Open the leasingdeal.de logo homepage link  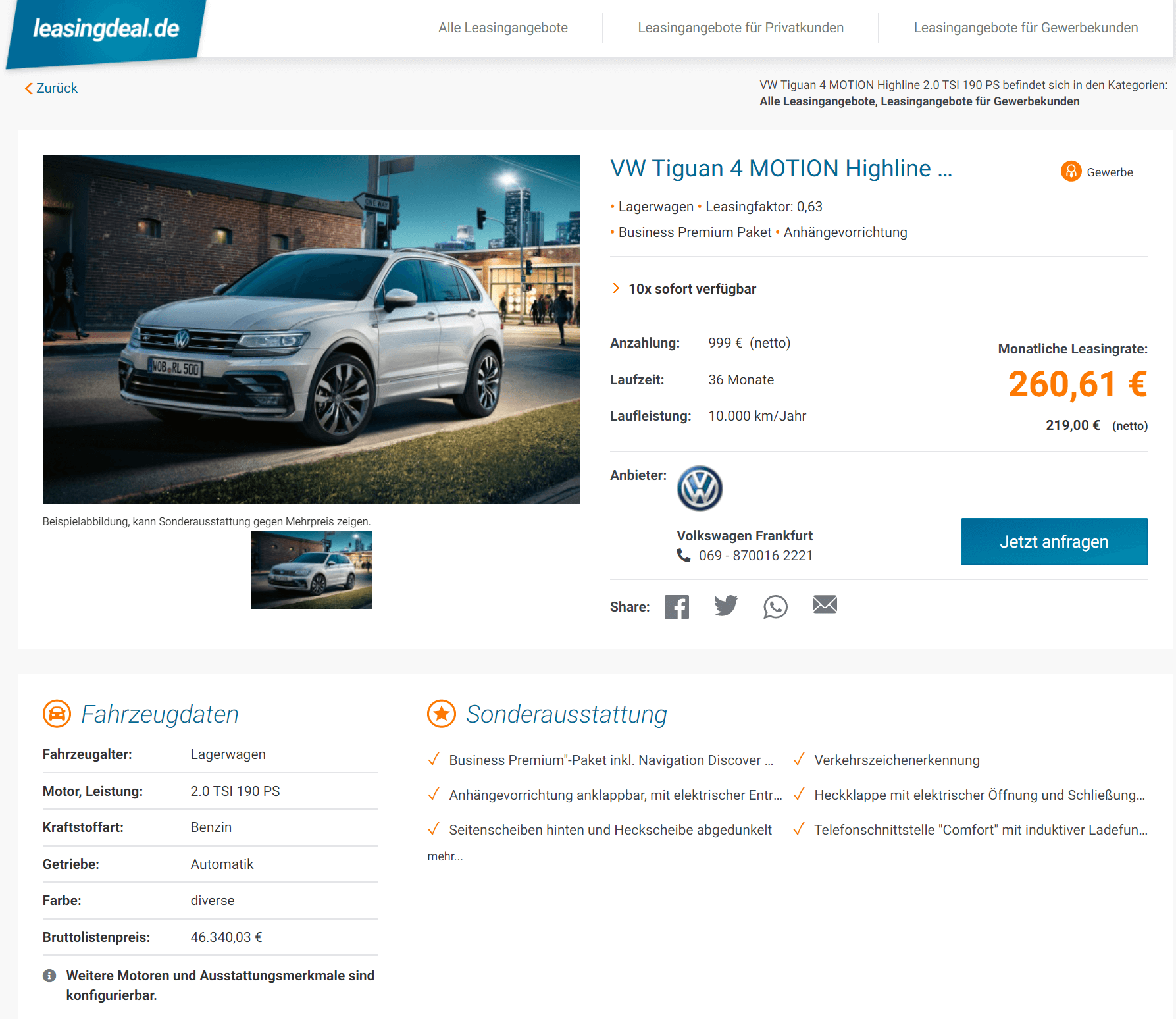pyautogui.click(x=106, y=30)
